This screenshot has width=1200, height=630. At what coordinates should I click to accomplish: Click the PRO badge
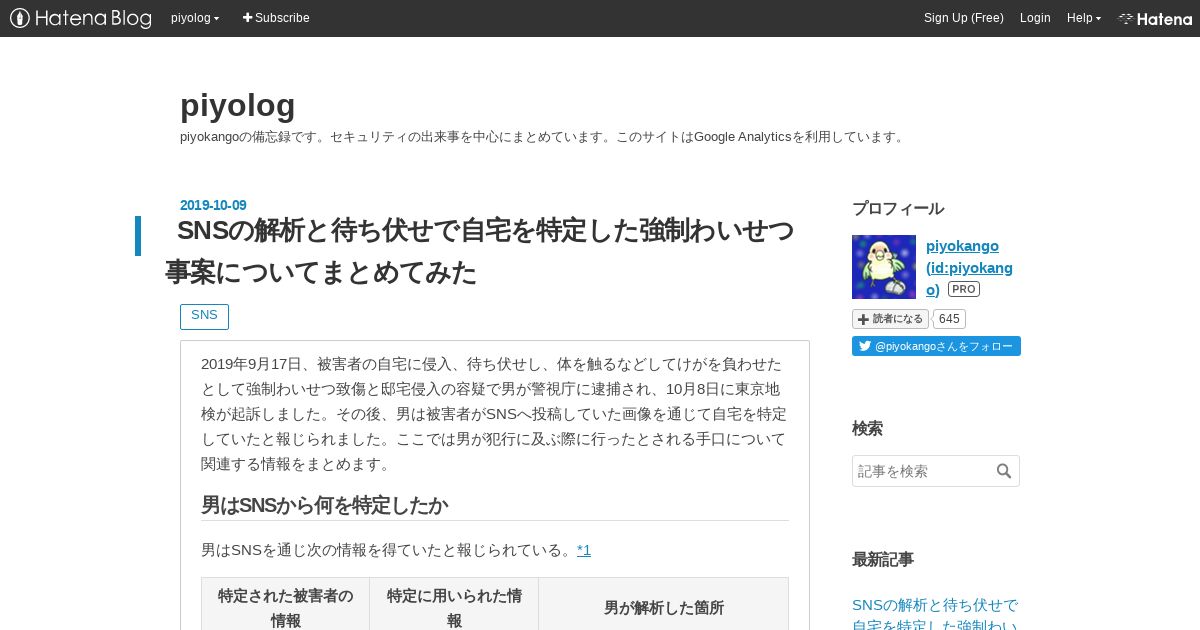[x=964, y=289]
